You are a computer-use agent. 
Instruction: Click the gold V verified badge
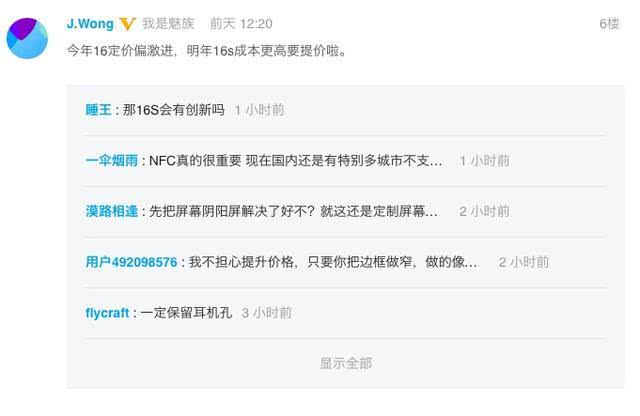pos(127,24)
